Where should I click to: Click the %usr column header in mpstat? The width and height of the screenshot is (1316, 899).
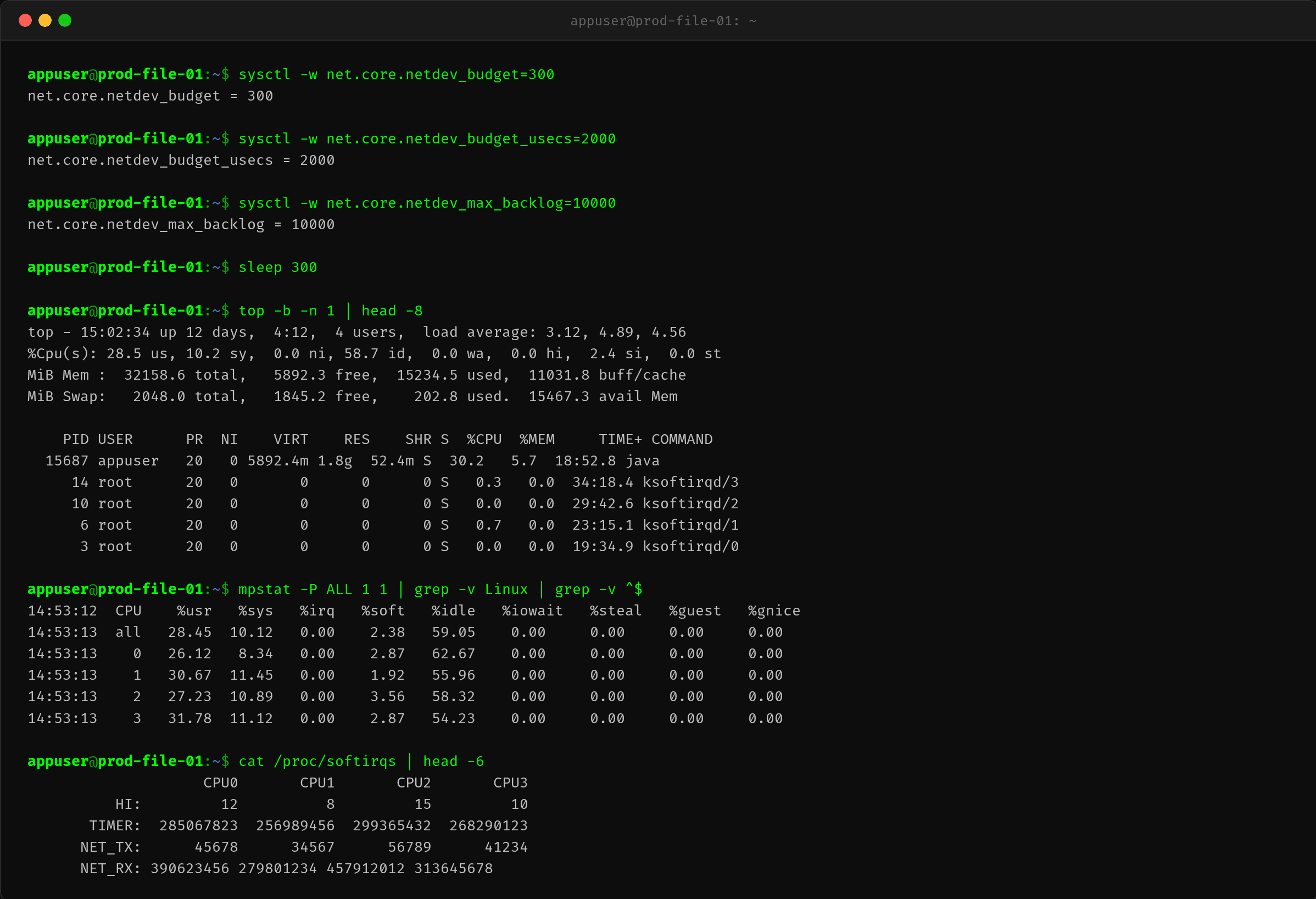pos(194,611)
